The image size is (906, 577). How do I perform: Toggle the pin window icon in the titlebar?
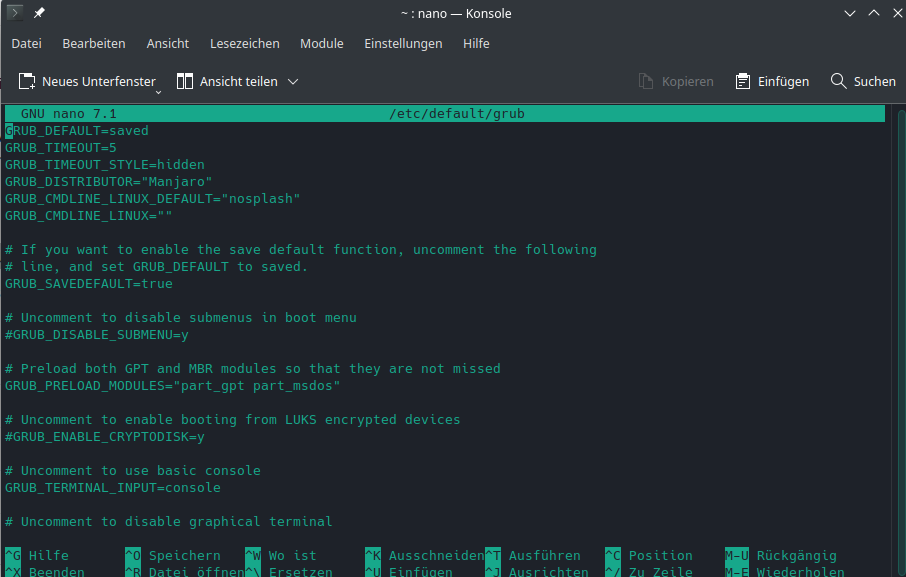click(38, 13)
